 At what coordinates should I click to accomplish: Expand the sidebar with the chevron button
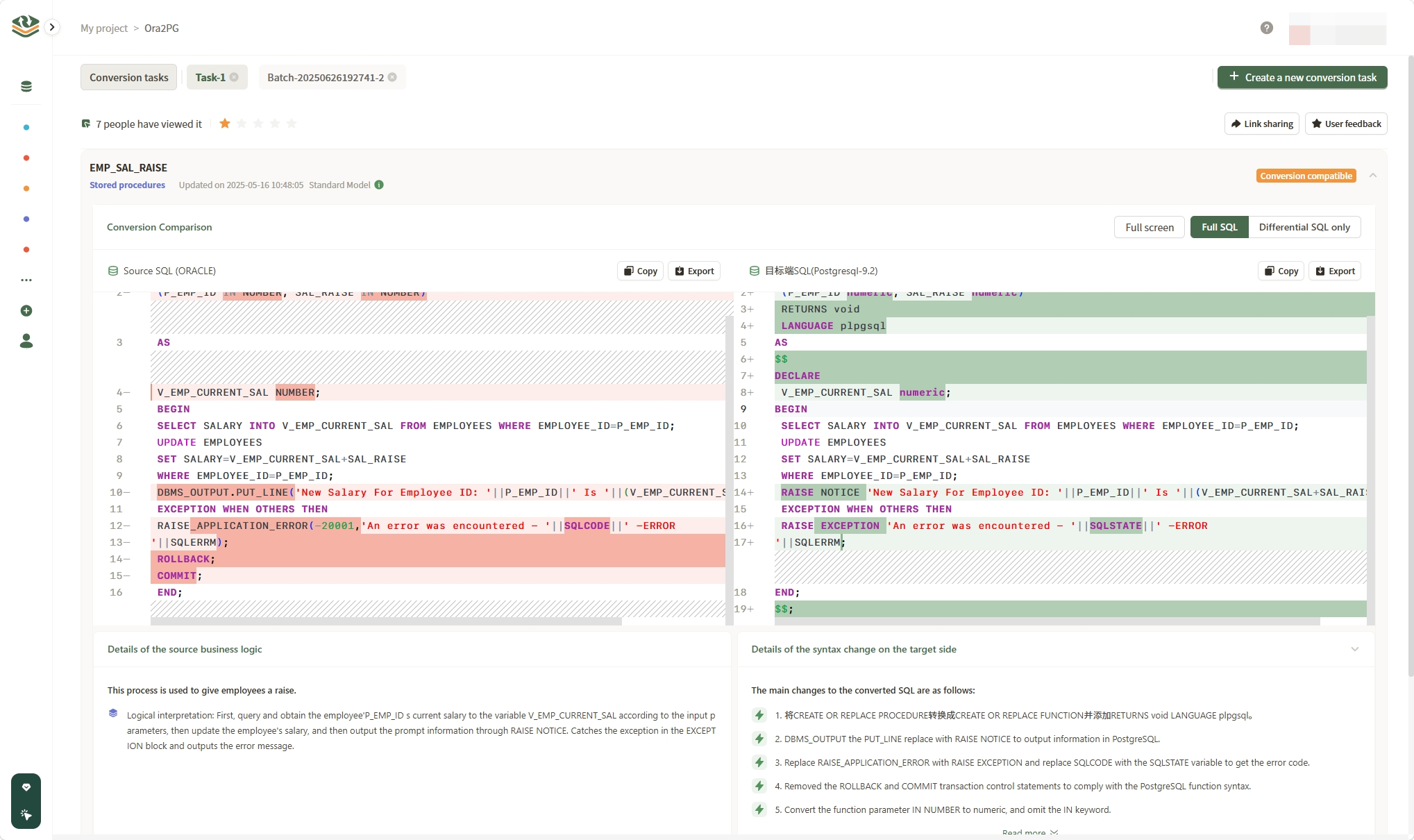[x=52, y=27]
